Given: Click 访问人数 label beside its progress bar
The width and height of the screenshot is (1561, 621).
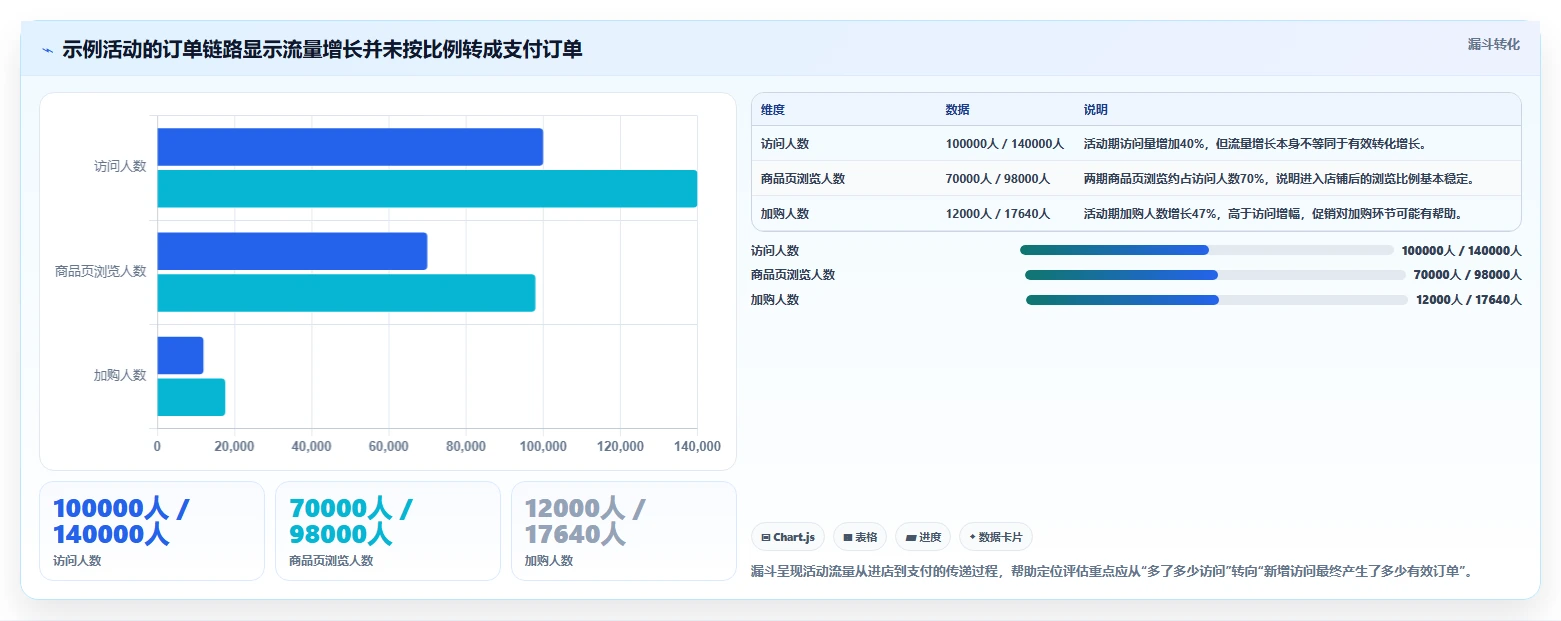Looking at the screenshot, I should pyautogui.click(x=775, y=251).
